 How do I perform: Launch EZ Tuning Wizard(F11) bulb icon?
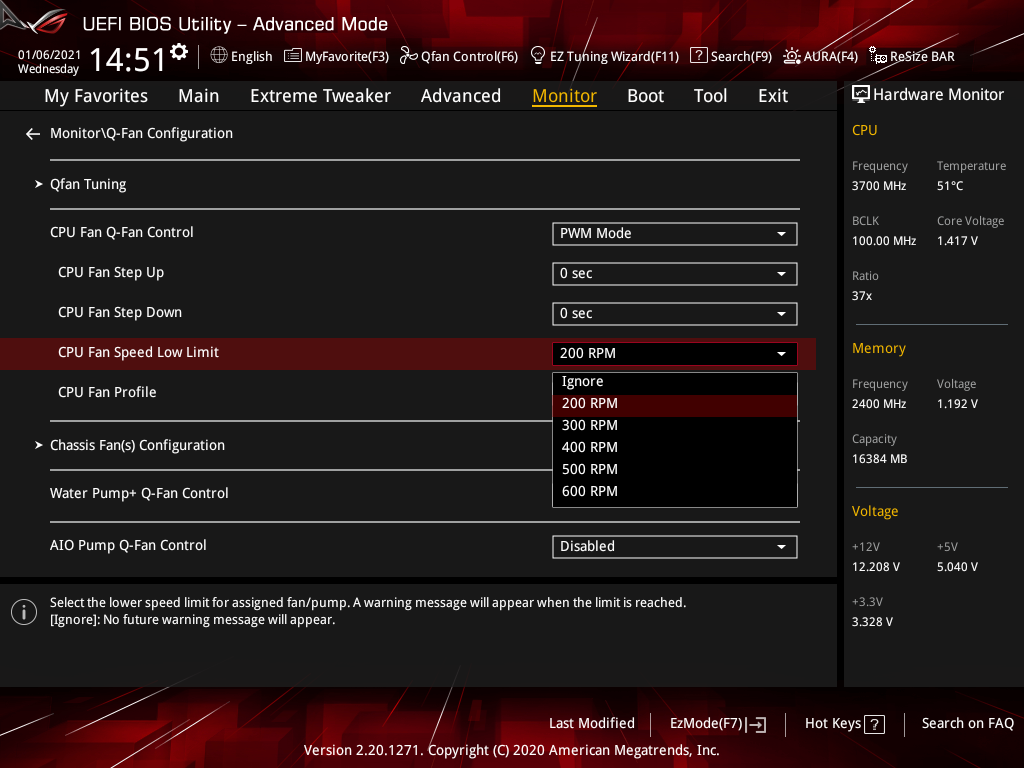tap(538, 56)
